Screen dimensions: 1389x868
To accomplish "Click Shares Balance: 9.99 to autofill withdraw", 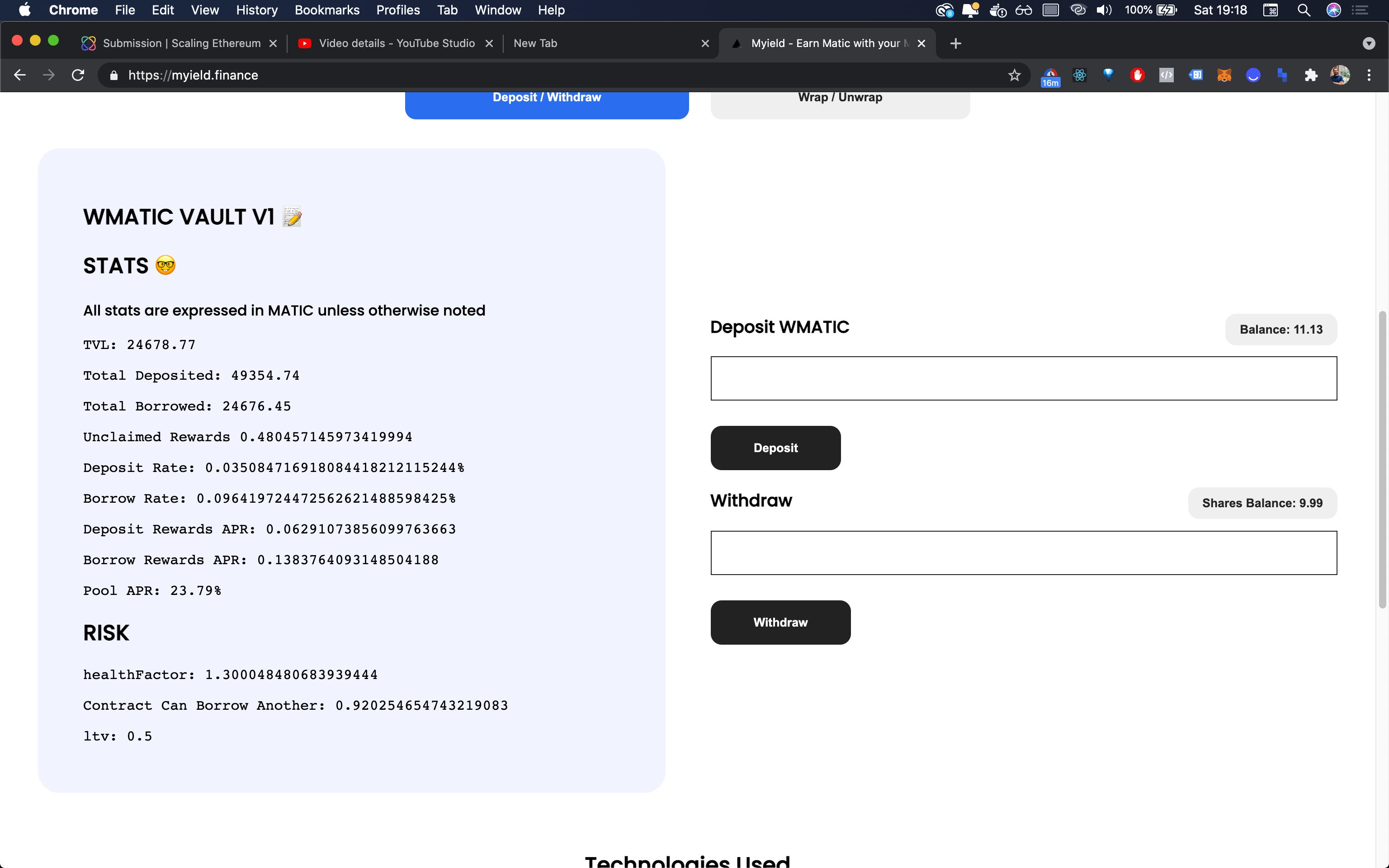I will tap(1262, 502).
